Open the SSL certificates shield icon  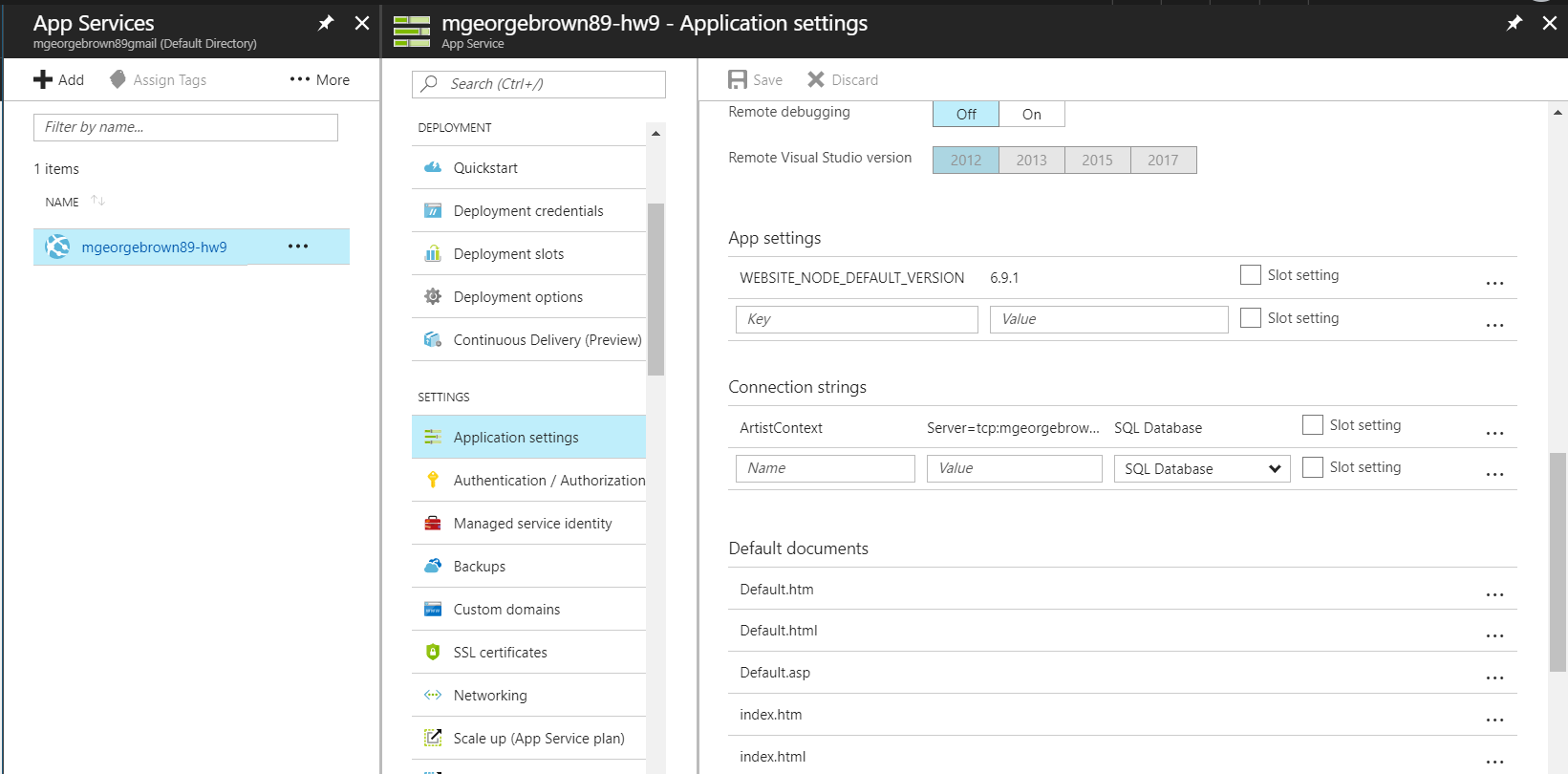tap(433, 652)
